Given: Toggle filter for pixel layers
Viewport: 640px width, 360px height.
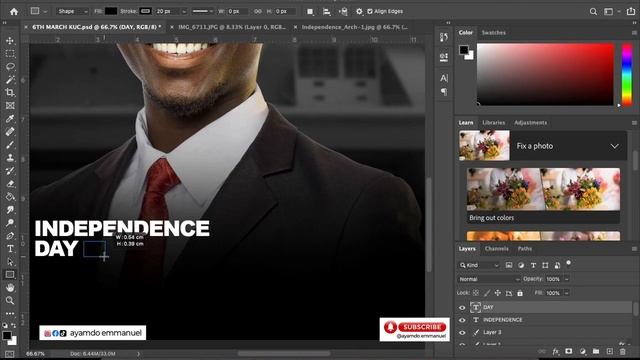Looking at the screenshot, I should (x=509, y=265).
